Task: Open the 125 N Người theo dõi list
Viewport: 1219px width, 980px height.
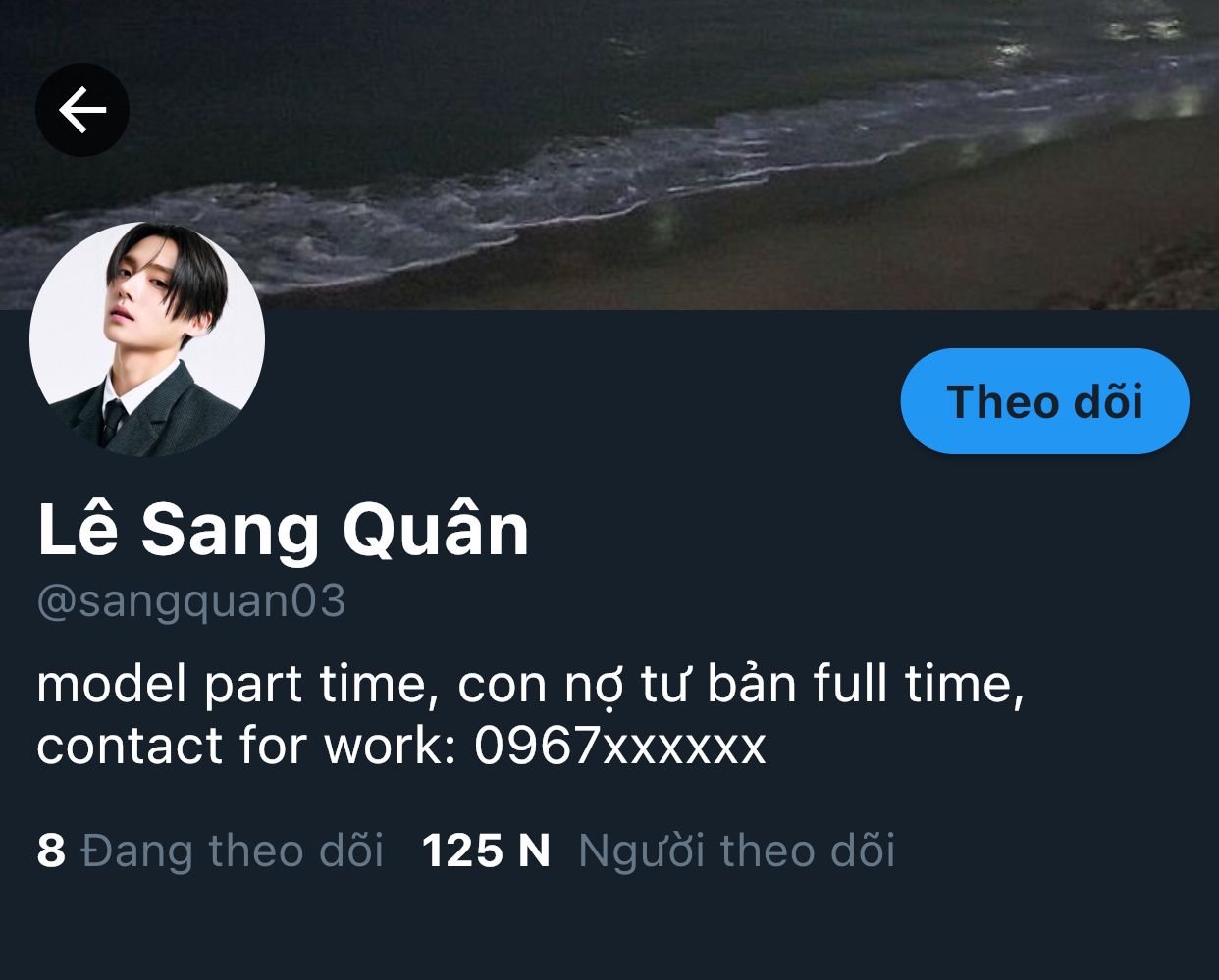Action: tap(659, 851)
